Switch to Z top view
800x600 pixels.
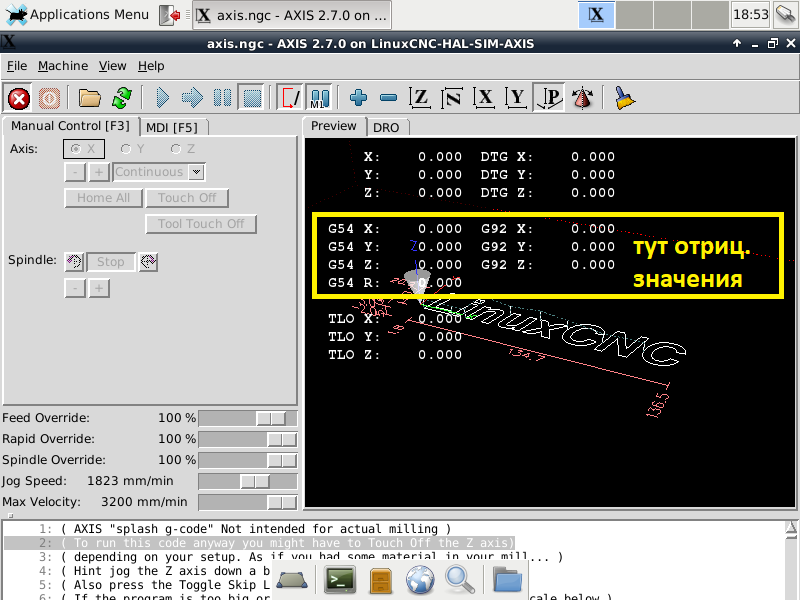point(420,97)
